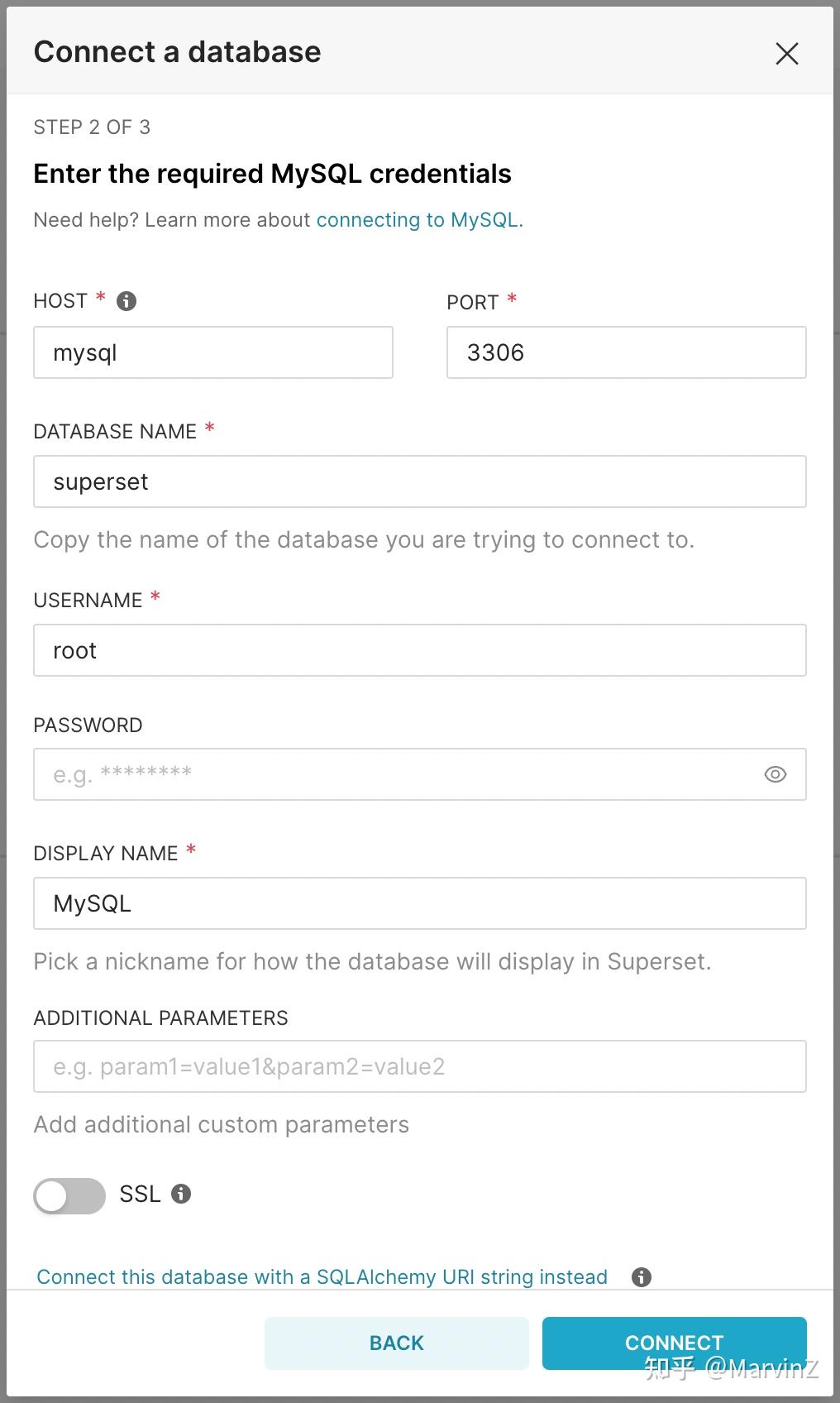Show password with the eye icon
This screenshot has width=840, height=1403.
tap(776, 774)
